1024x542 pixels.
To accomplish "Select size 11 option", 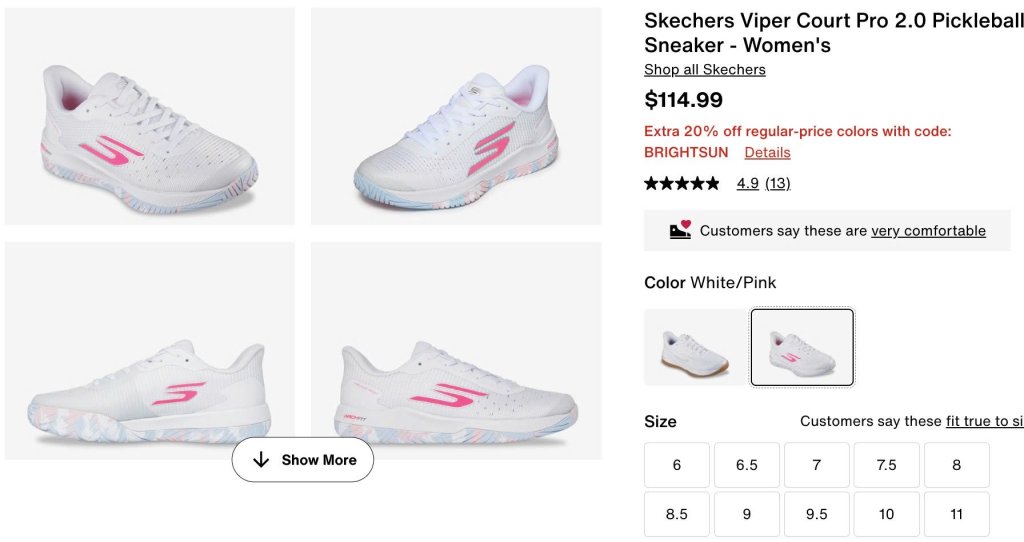I will [956, 514].
